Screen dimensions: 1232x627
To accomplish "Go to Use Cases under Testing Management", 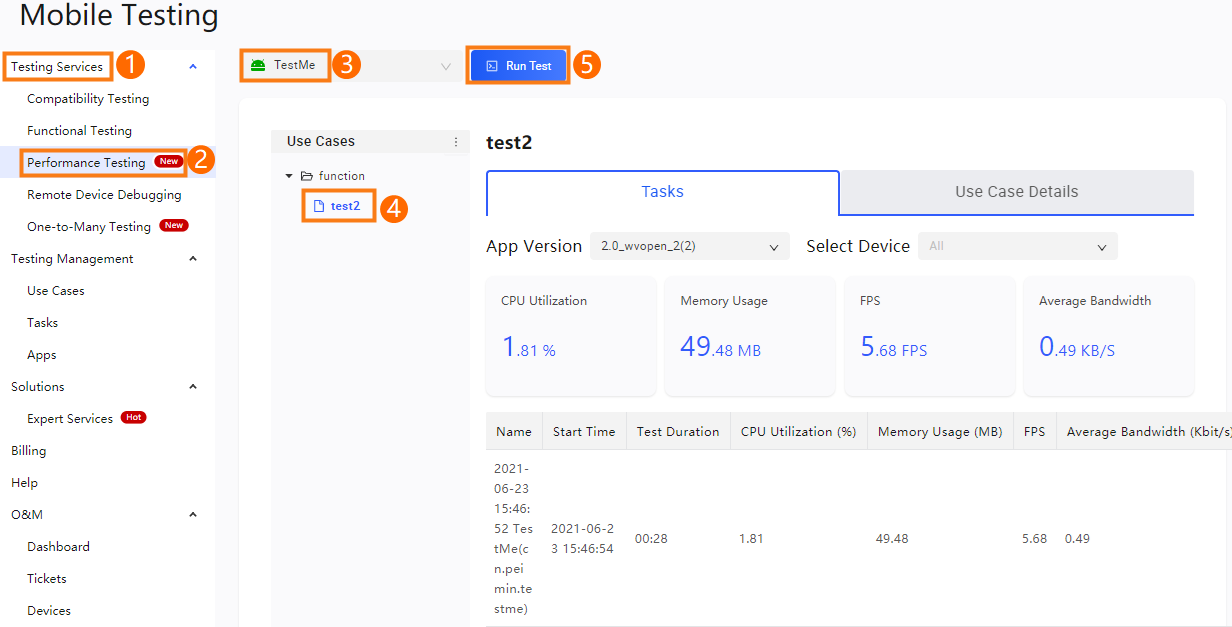I will (x=56, y=291).
